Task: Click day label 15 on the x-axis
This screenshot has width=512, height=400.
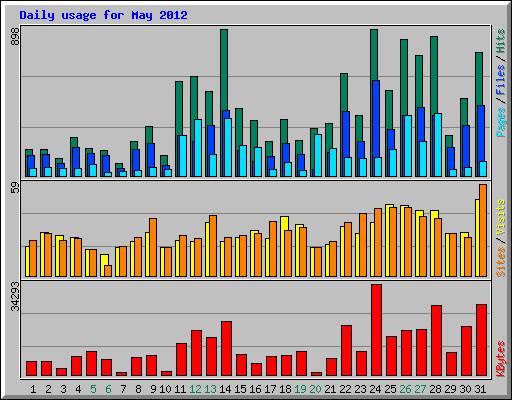Action: click(240, 389)
